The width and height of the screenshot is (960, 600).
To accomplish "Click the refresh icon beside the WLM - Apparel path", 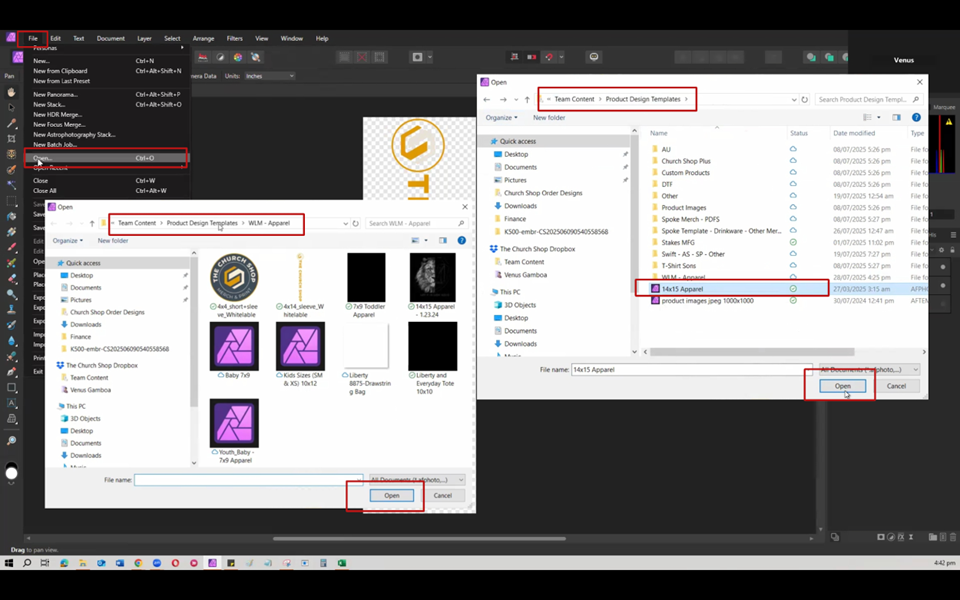I will click(354, 223).
